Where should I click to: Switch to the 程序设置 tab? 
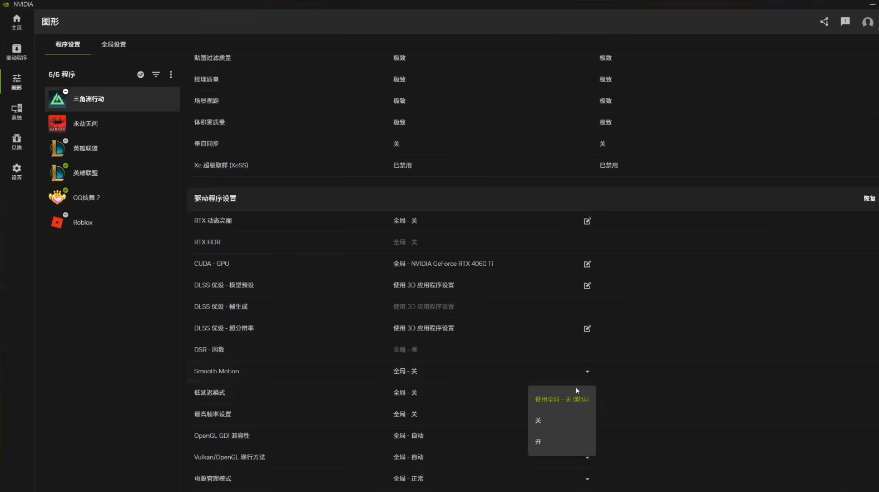(x=69, y=45)
